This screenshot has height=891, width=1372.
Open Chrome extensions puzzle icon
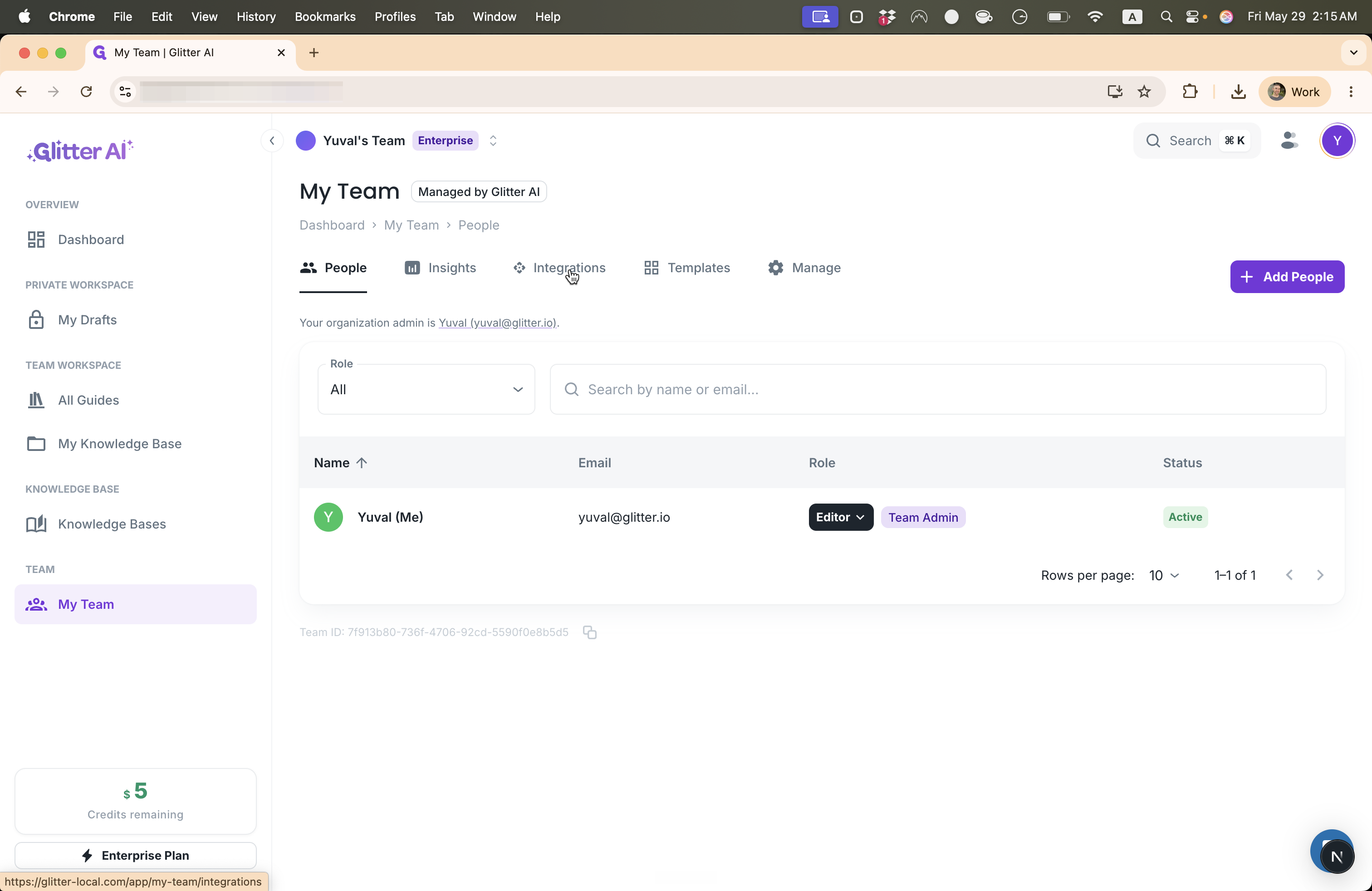click(x=1190, y=92)
